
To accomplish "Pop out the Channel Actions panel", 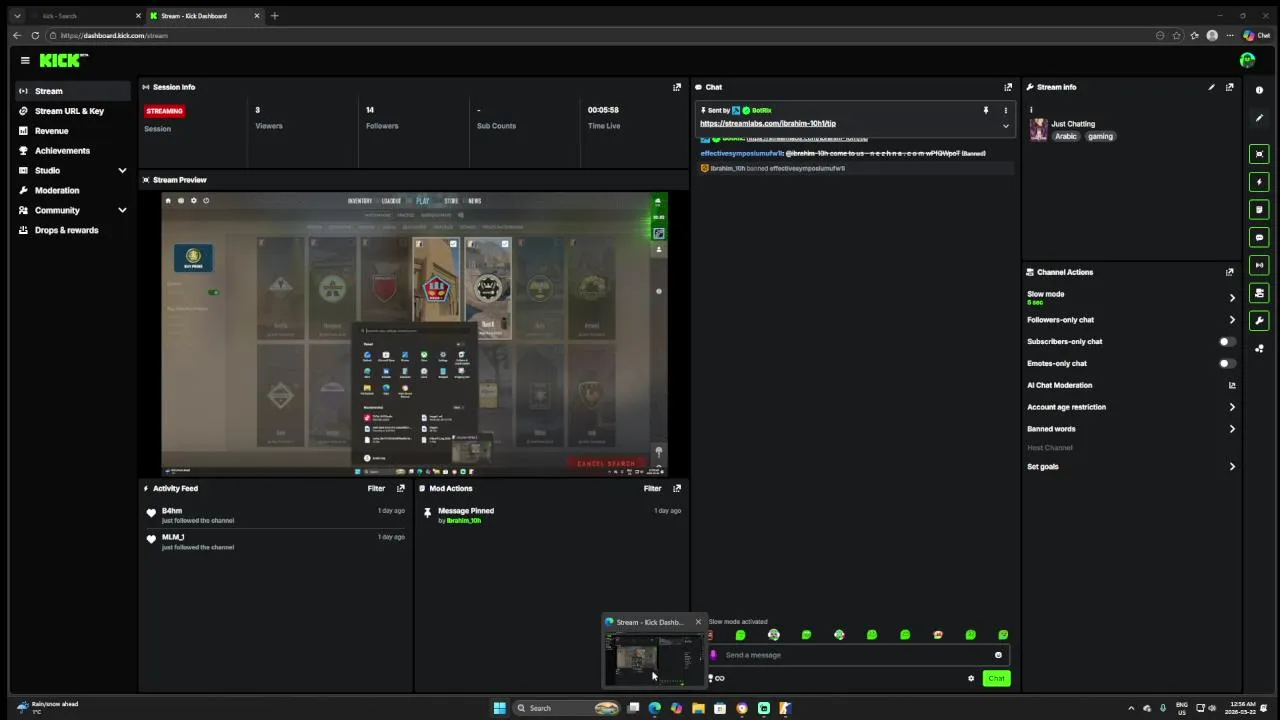I will click(1229, 272).
